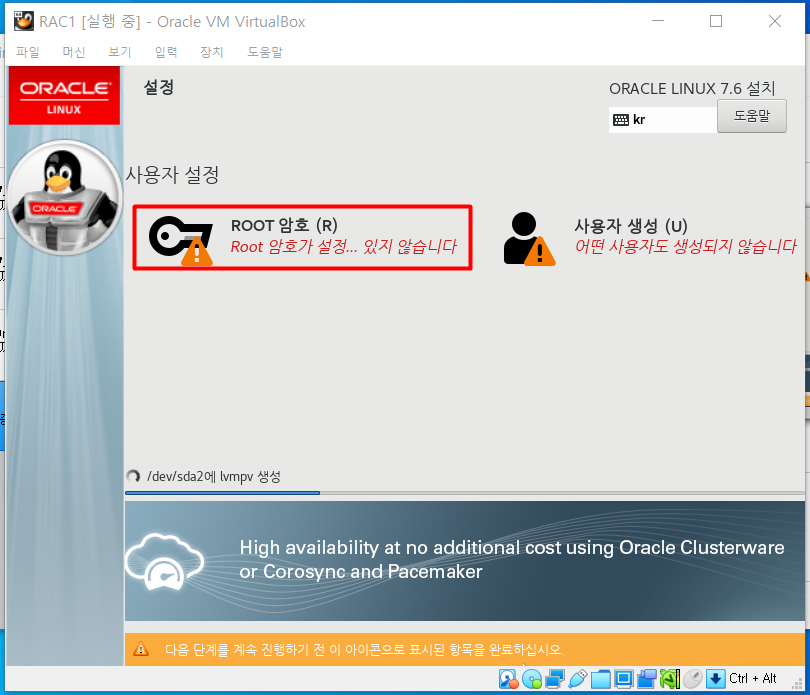The height and width of the screenshot is (695, 810).
Task: Click the user creation person icon
Action: [x=529, y=239]
